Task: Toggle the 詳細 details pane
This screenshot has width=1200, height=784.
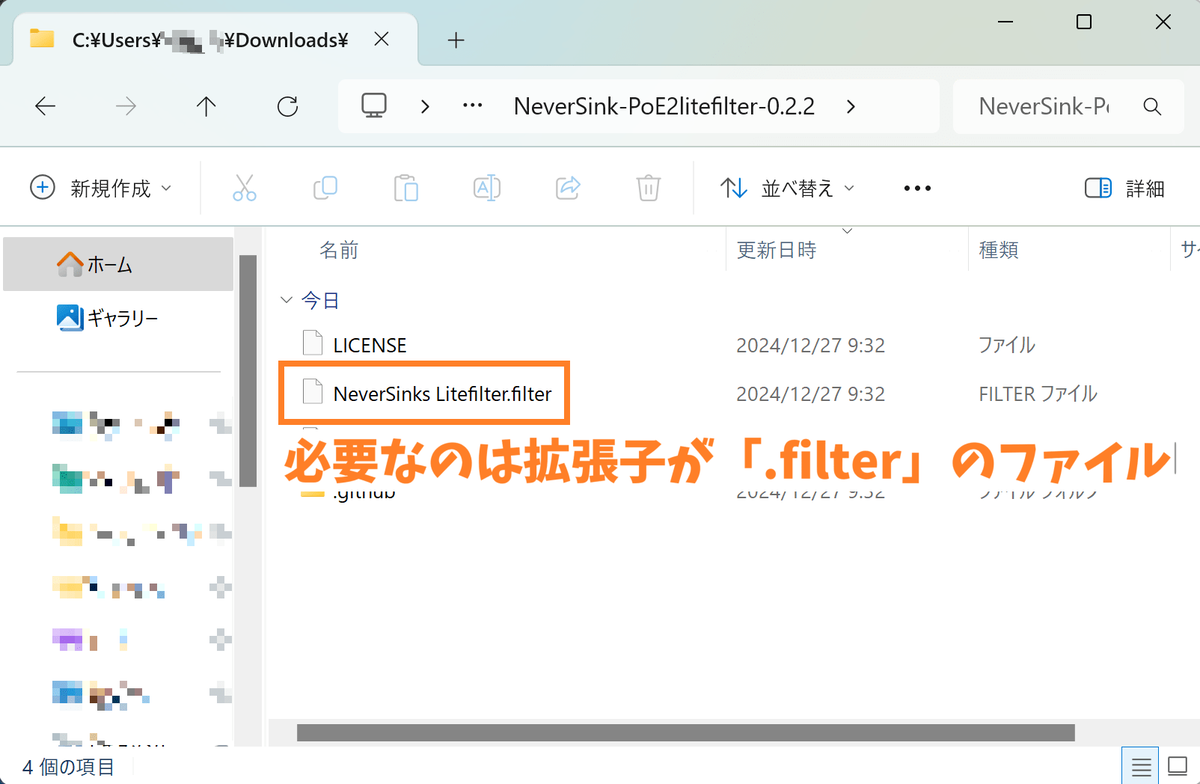Action: [1125, 188]
